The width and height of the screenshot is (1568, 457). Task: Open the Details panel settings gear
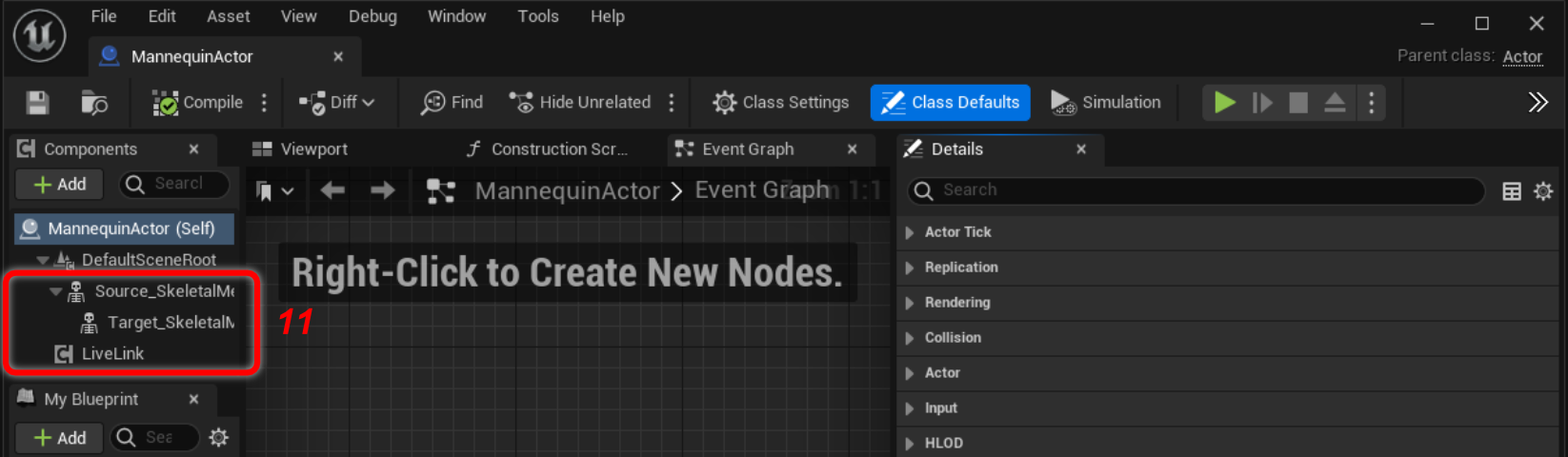1543,191
